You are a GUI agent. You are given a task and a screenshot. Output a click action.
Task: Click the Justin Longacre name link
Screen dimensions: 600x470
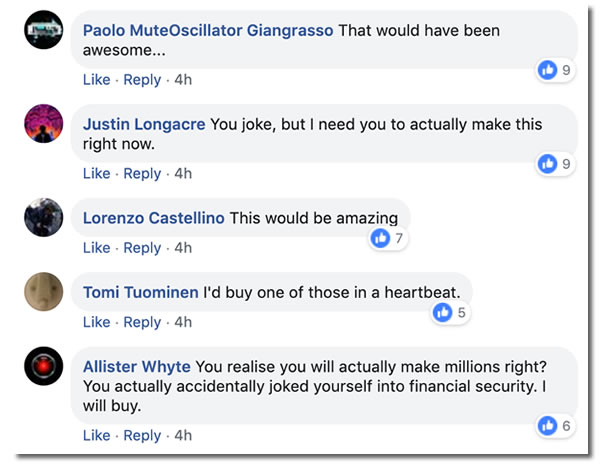[144, 124]
